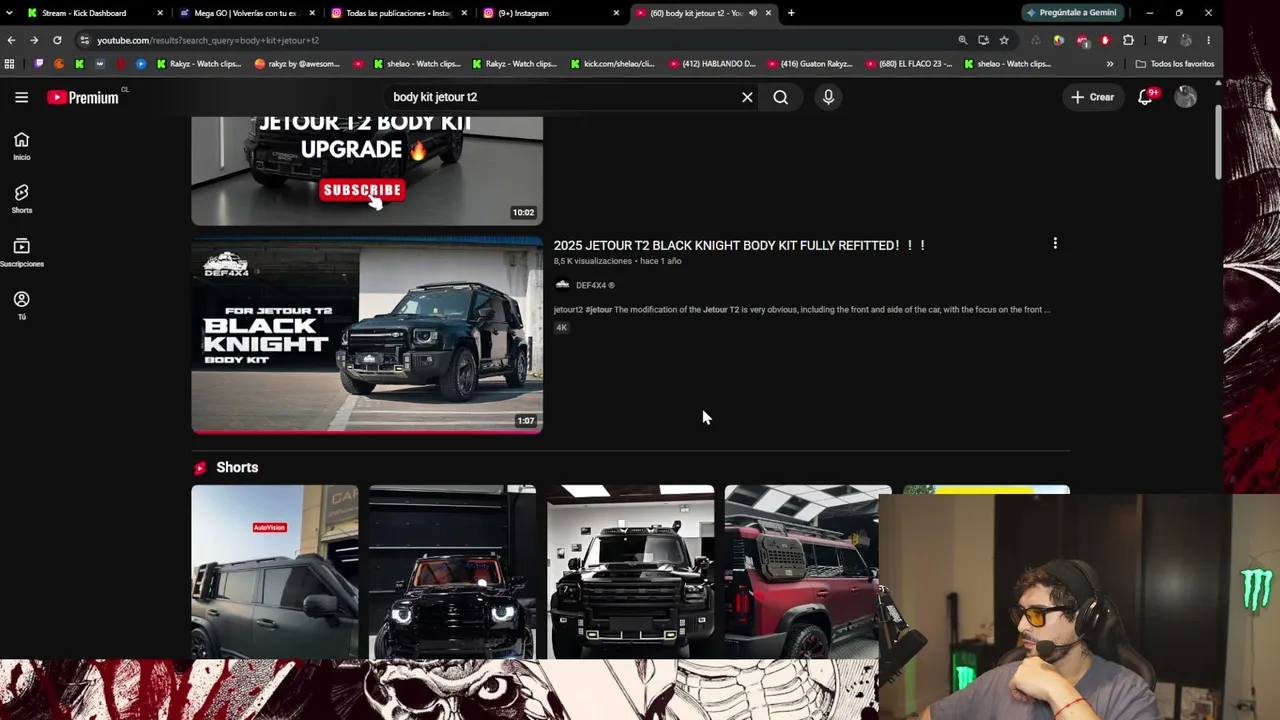Click the Crear button
Screen dimensions: 1280x720
click(x=1092, y=97)
